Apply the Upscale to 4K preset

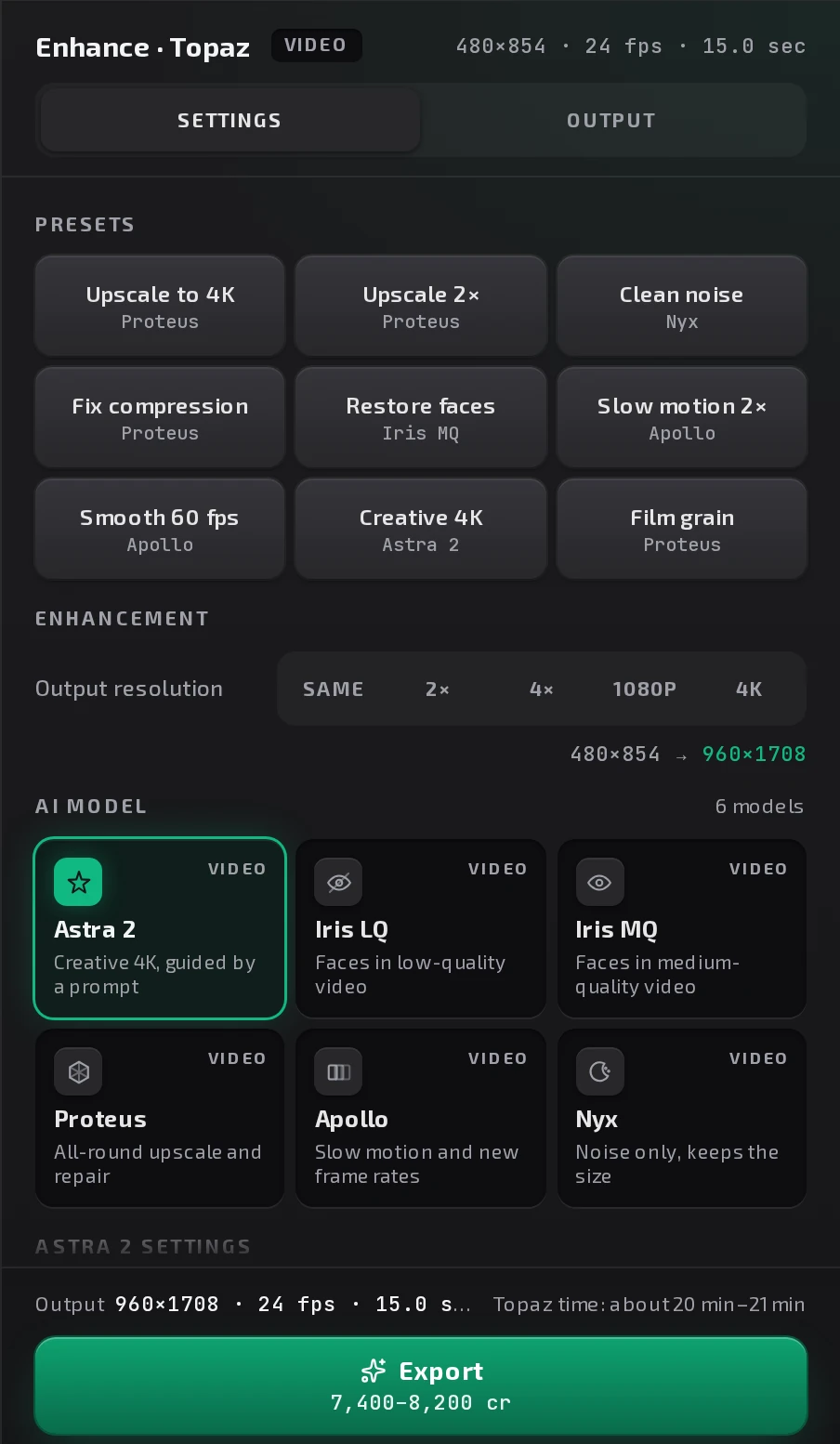click(x=160, y=306)
